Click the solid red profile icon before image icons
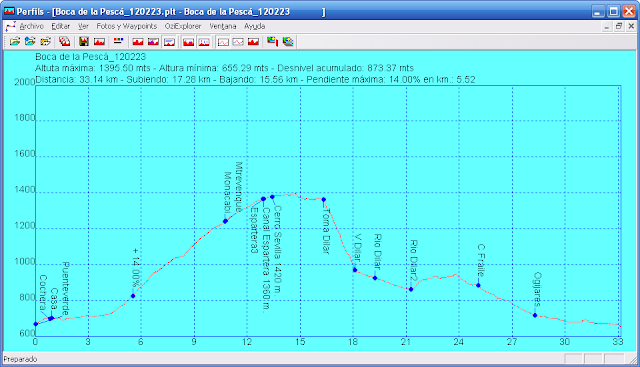 click(253, 42)
